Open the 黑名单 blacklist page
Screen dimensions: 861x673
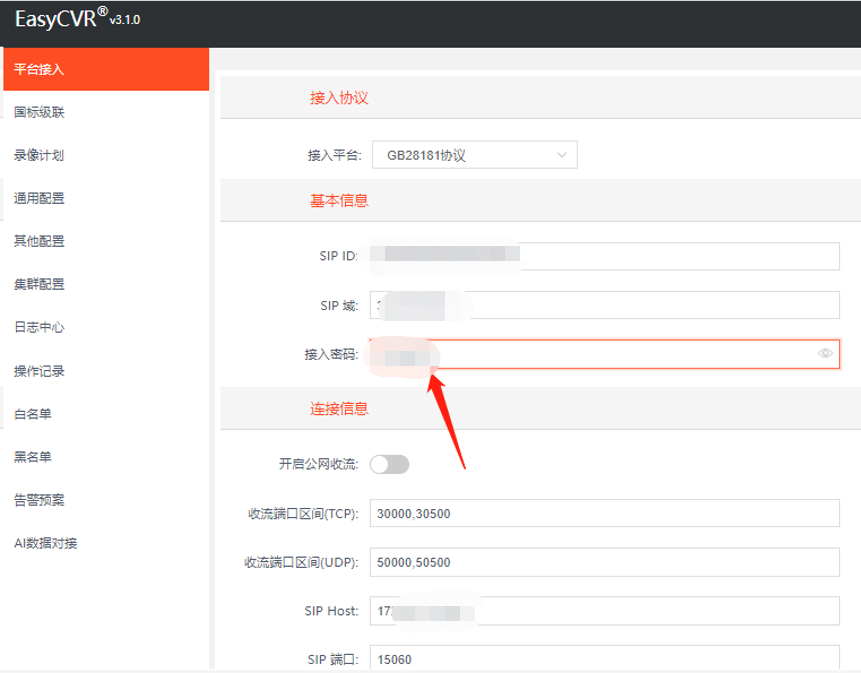point(33,456)
